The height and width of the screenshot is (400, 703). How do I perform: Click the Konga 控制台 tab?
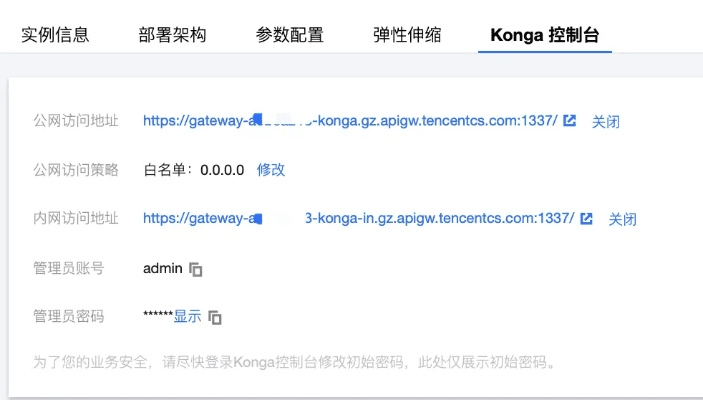pos(544,35)
